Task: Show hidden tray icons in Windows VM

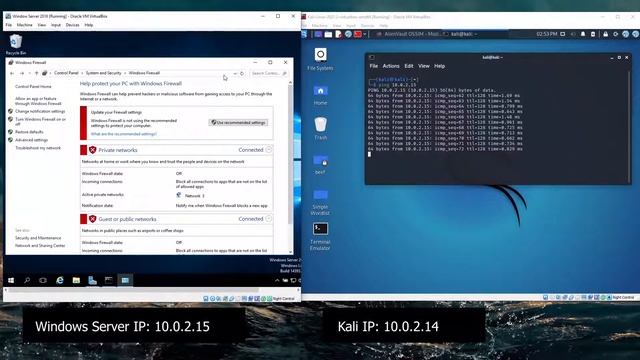Action: (x=277, y=280)
